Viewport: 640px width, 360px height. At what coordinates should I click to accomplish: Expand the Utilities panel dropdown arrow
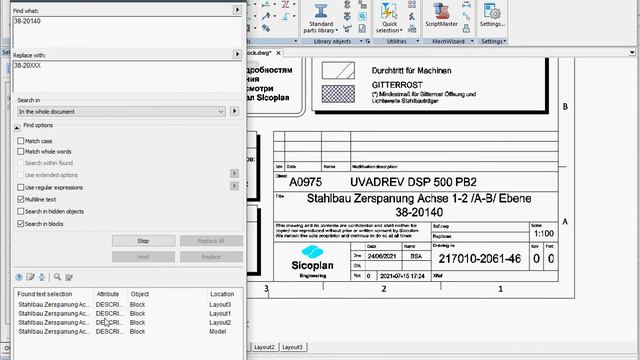tap(417, 41)
